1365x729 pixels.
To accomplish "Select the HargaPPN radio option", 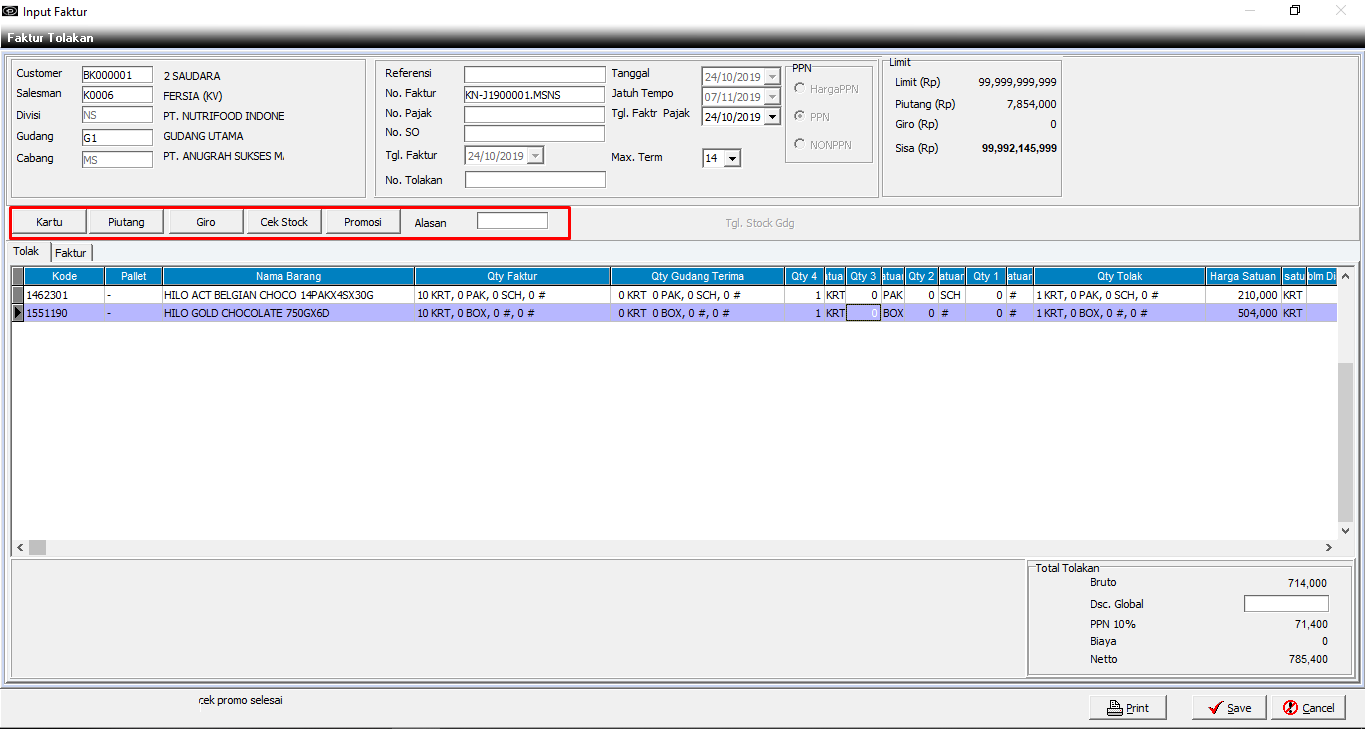I will click(800, 89).
